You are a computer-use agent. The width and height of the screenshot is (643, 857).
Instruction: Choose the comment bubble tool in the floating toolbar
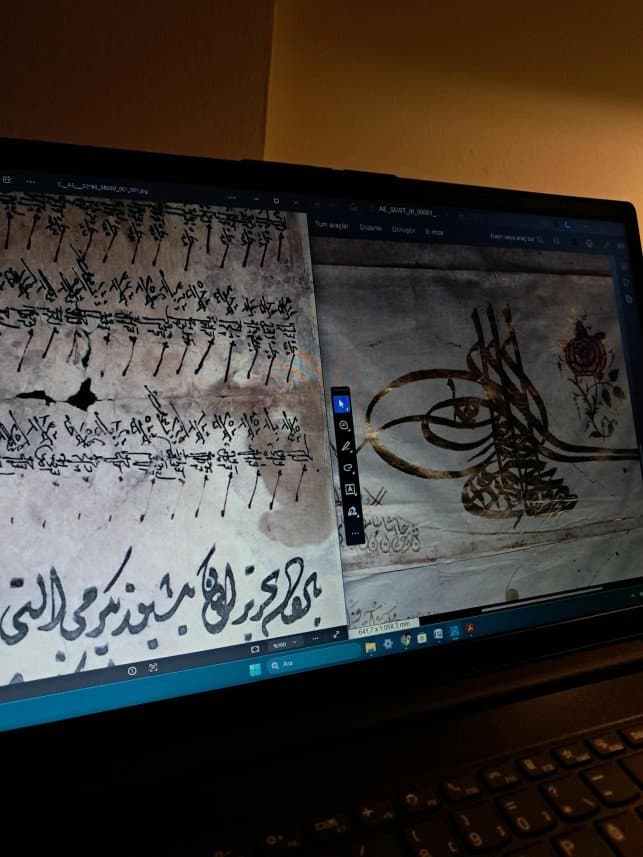[x=344, y=425]
